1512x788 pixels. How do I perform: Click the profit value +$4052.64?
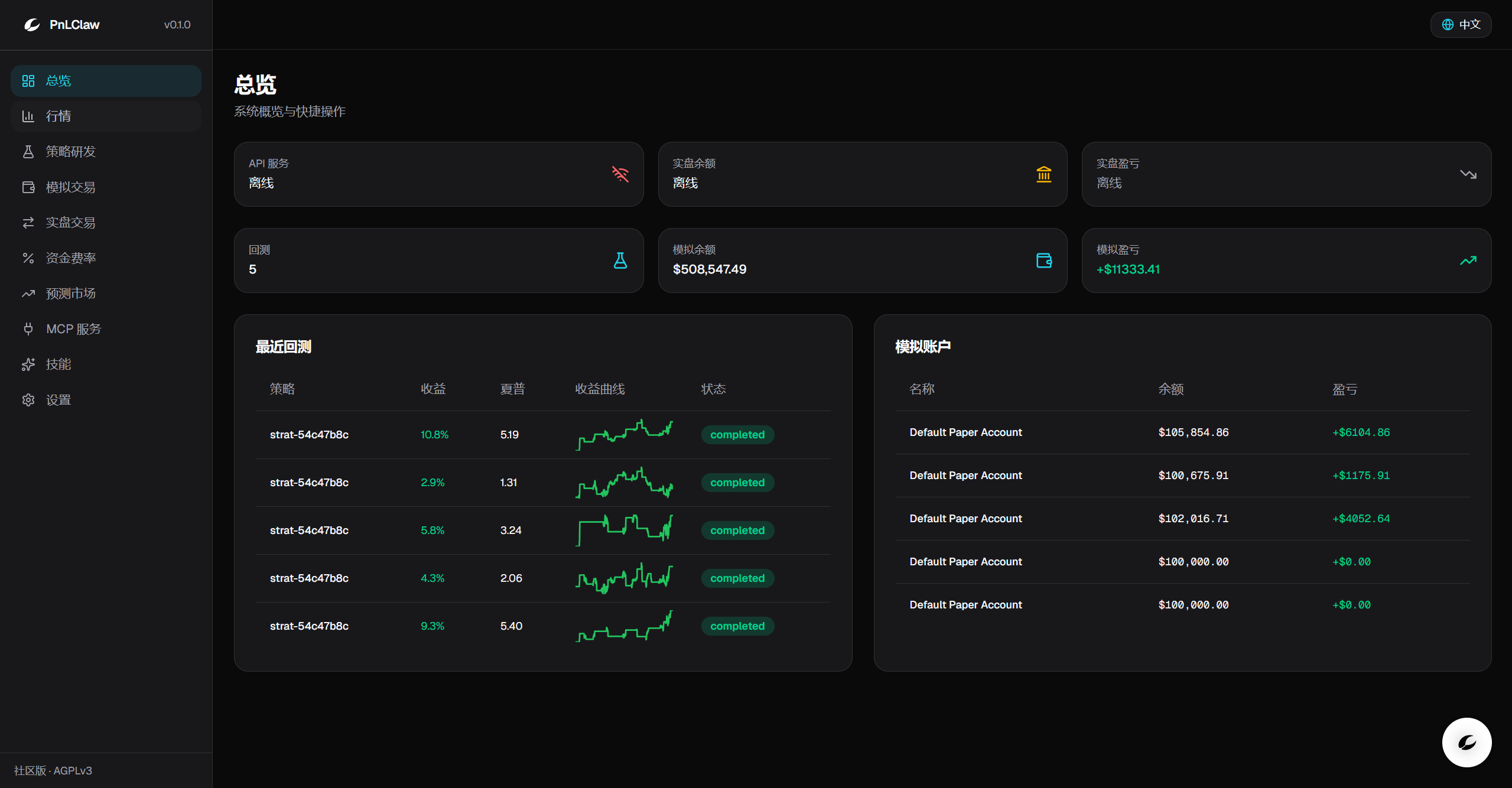point(1361,519)
